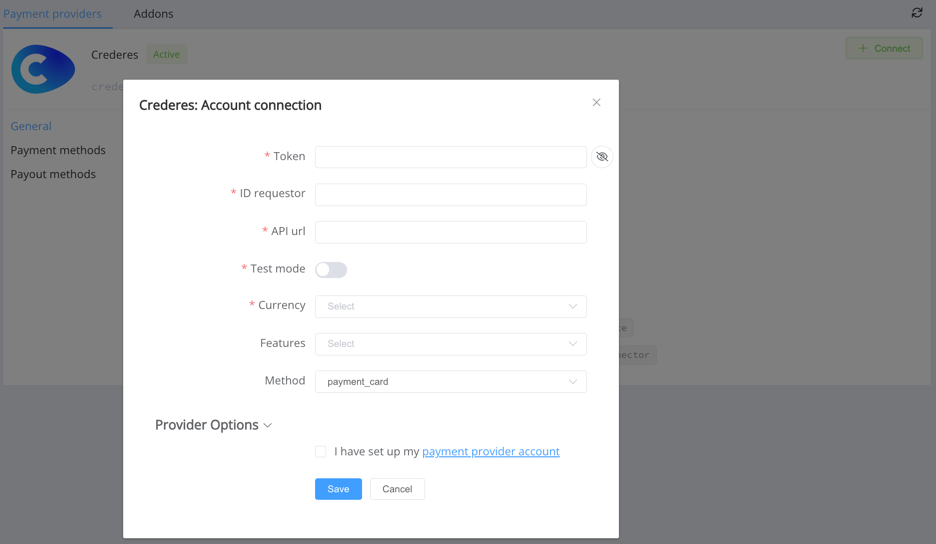Focus the Token input field
Image resolution: width=936 pixels, height=544 pixels.
450,157
